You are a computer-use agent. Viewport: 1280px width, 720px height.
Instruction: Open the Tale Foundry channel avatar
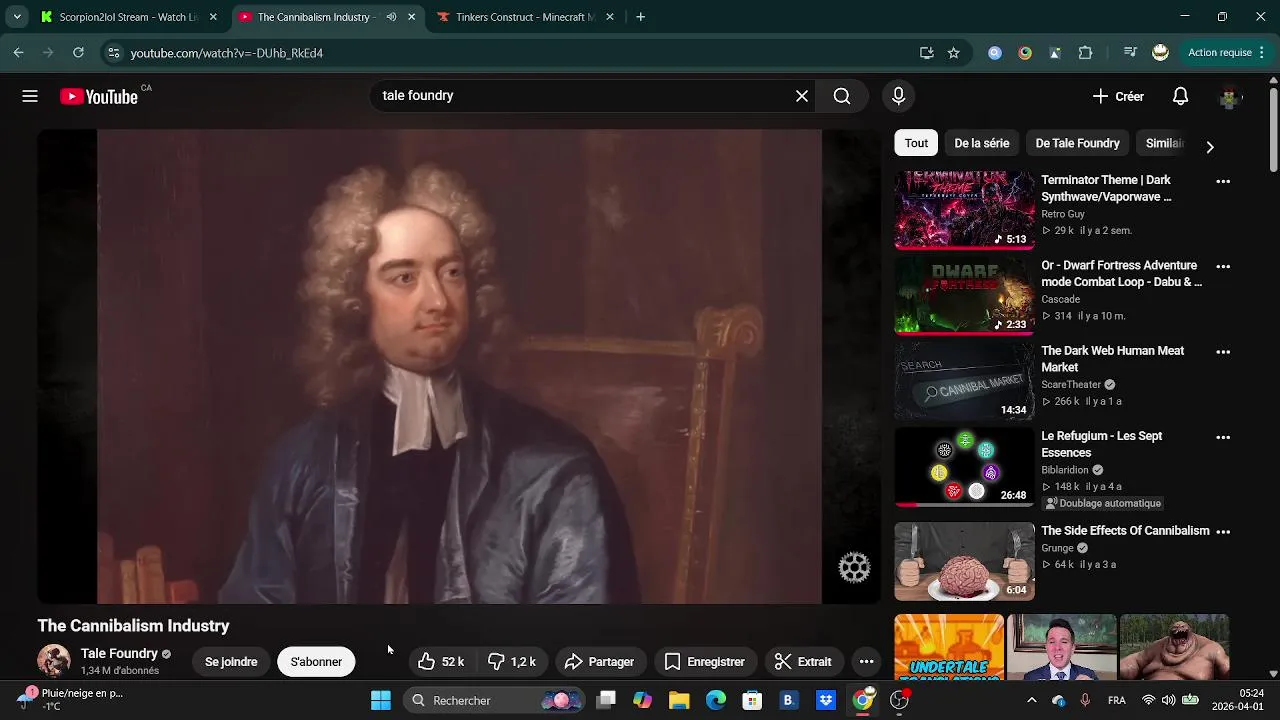point(54,661)
